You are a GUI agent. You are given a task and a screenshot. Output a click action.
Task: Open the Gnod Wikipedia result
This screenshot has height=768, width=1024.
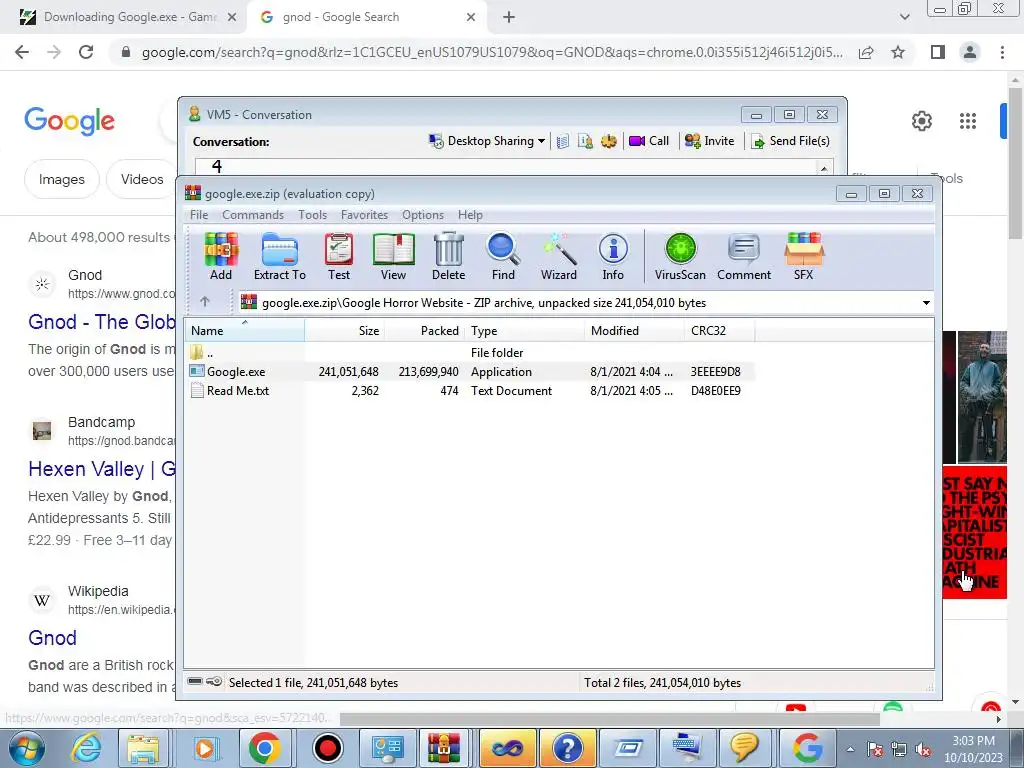pyautogui.click(x=52, y=638)
